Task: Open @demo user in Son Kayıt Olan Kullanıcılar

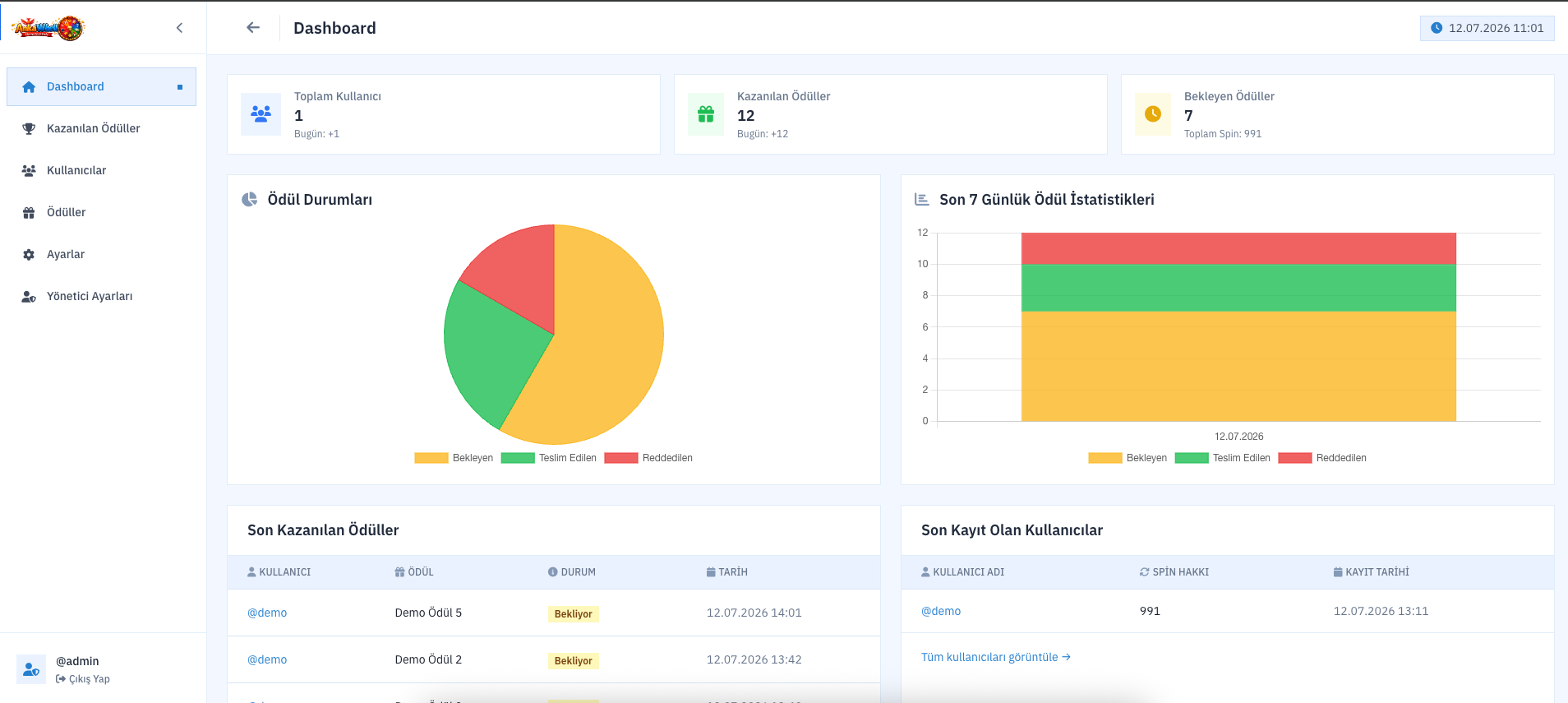Action: [941, 611]
